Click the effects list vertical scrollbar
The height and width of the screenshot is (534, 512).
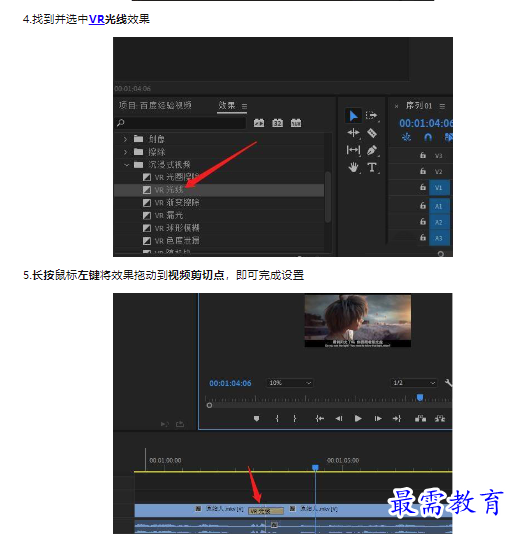tap(328, 197)
